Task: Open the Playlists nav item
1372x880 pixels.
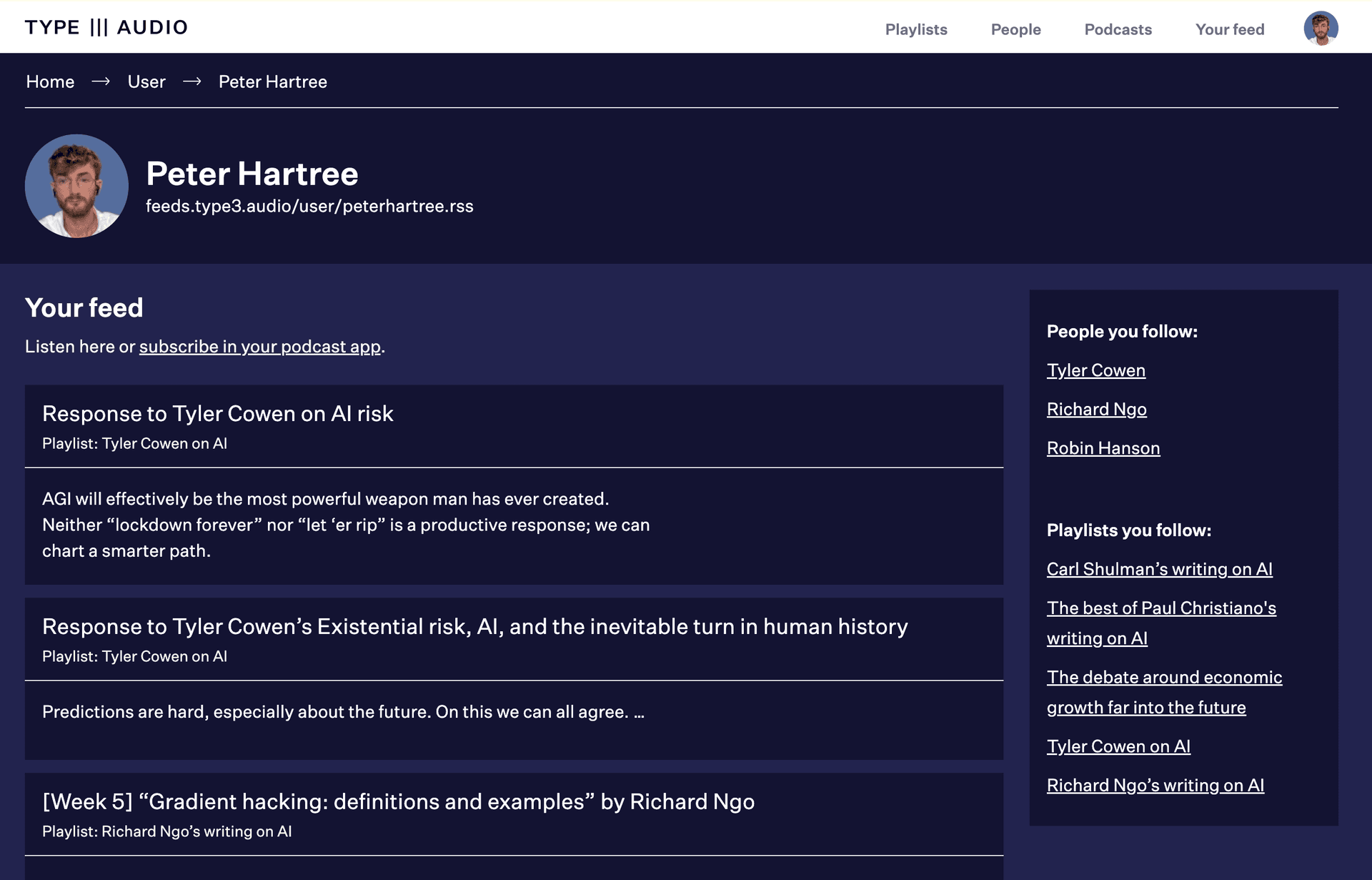Action: click(x=916, y=29)
